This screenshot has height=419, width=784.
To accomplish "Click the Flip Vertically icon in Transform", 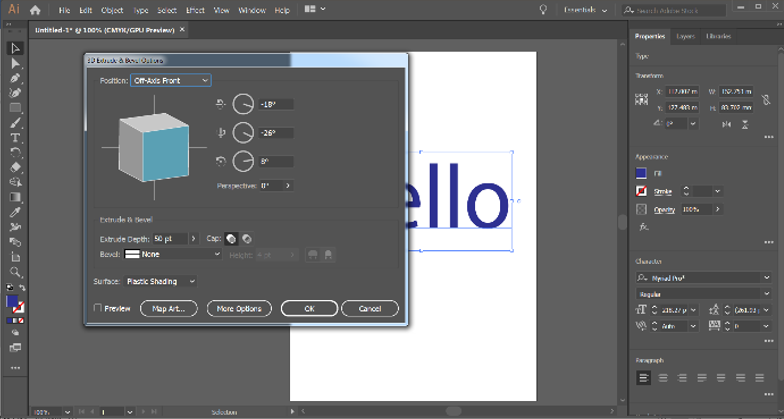I will point(745,124).
